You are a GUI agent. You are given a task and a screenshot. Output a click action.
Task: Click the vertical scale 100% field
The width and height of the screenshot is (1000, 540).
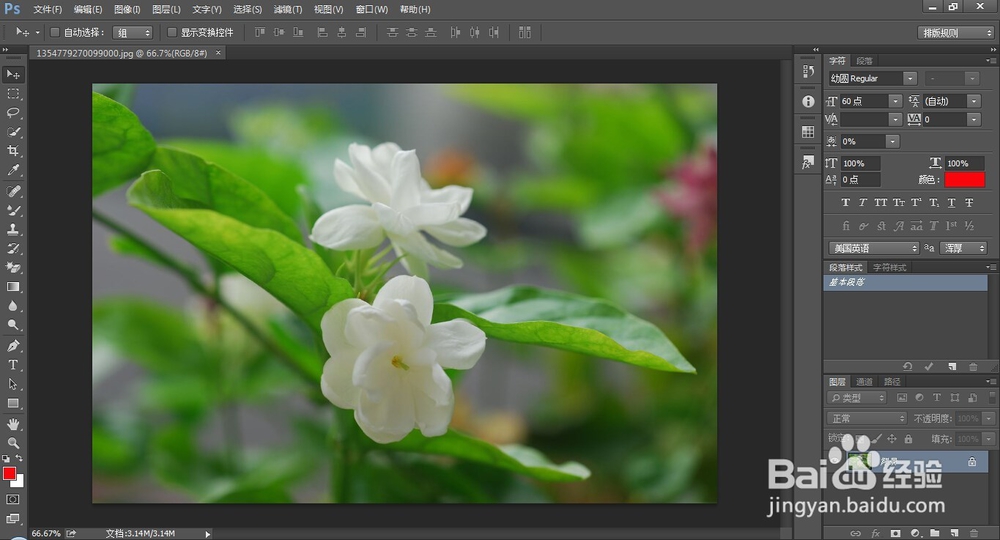tap(860, 163)
